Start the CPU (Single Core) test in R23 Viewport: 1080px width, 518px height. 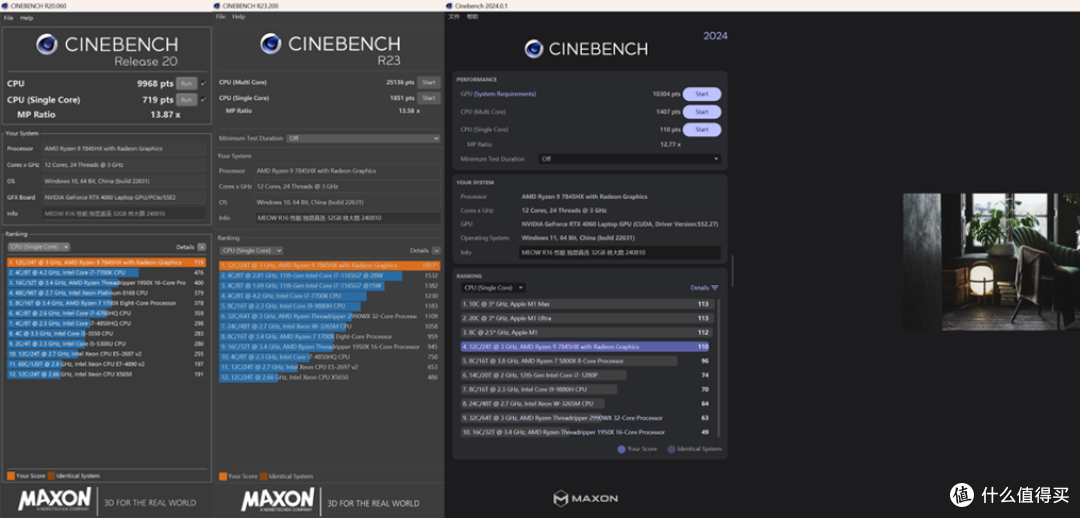pyautogui.click(x=428, y=98)
